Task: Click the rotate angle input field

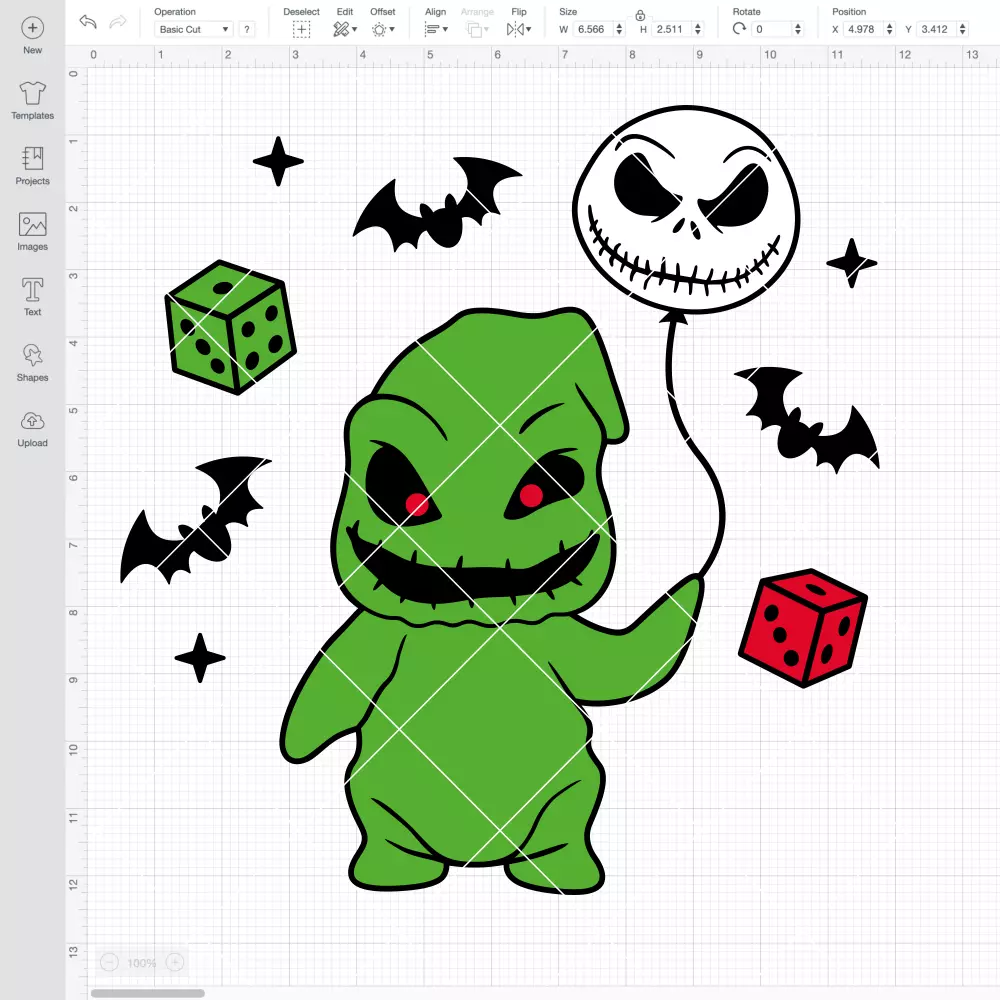Action: [x=772, y=29]
